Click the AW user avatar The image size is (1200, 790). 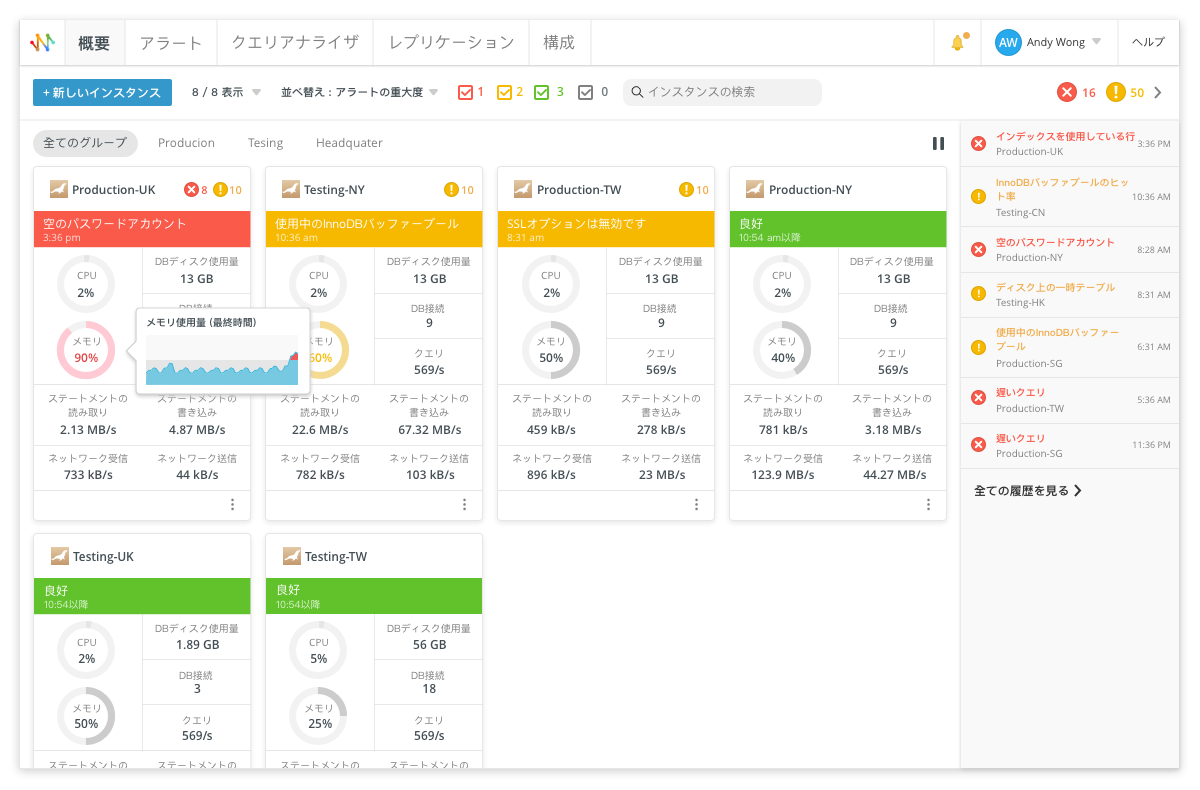pyautogui.click(x=1008, y=43)
